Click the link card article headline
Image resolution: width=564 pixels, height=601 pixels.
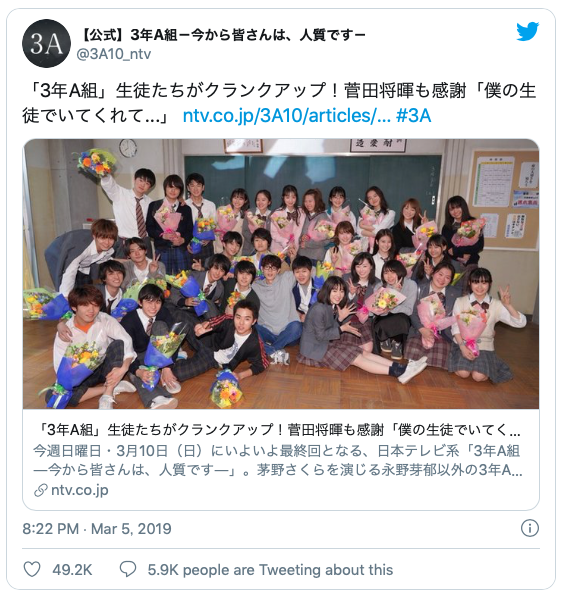(277, 430)
